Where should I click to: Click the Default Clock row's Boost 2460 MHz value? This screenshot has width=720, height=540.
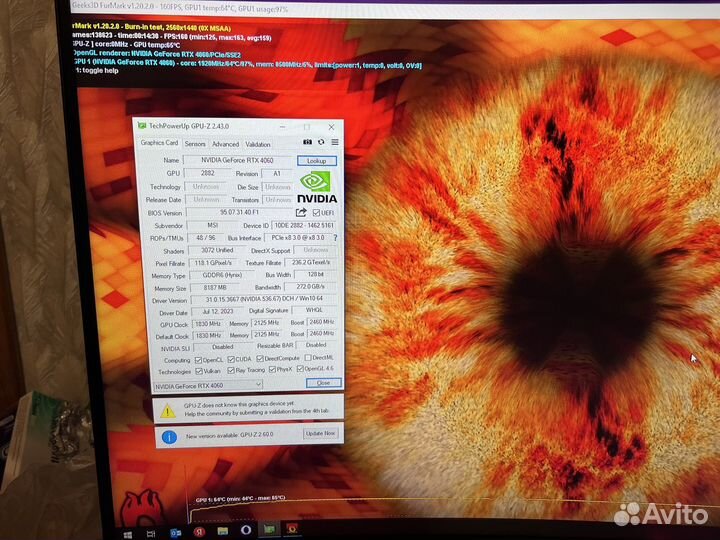tap(321, 333)
